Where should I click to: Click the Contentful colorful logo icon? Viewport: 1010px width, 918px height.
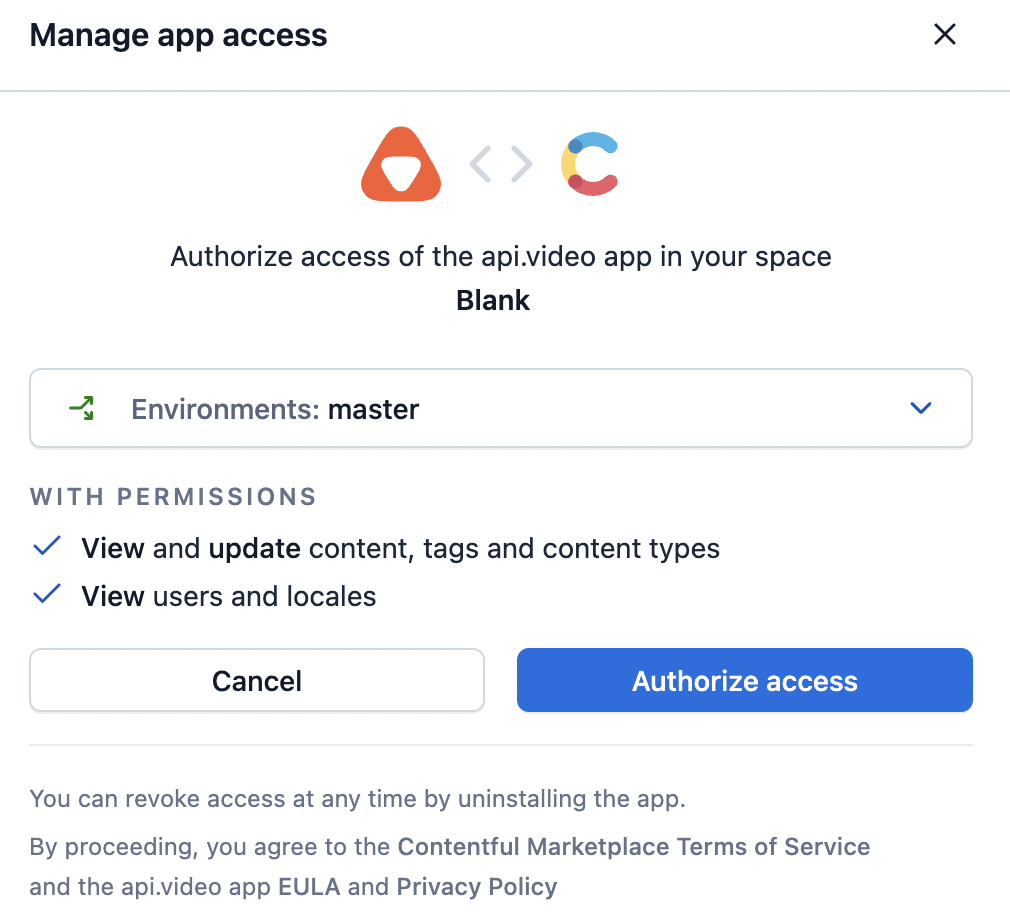click(590, 164)
